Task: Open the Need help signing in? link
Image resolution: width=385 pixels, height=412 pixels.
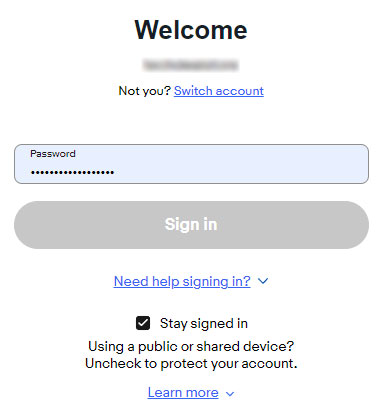Action: coord(182,281)
